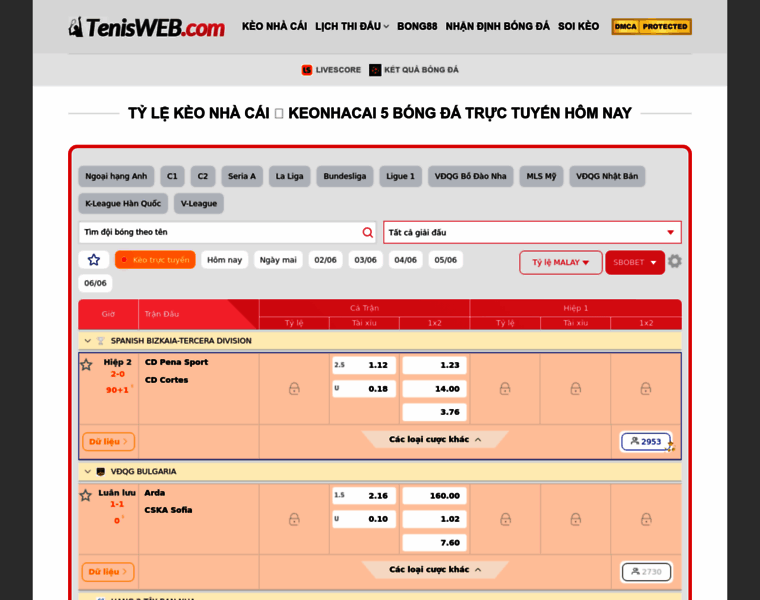Select 1x2 odds 3.76
The width and height of the screenshot is (760, 600).
(x=434, y=412)
